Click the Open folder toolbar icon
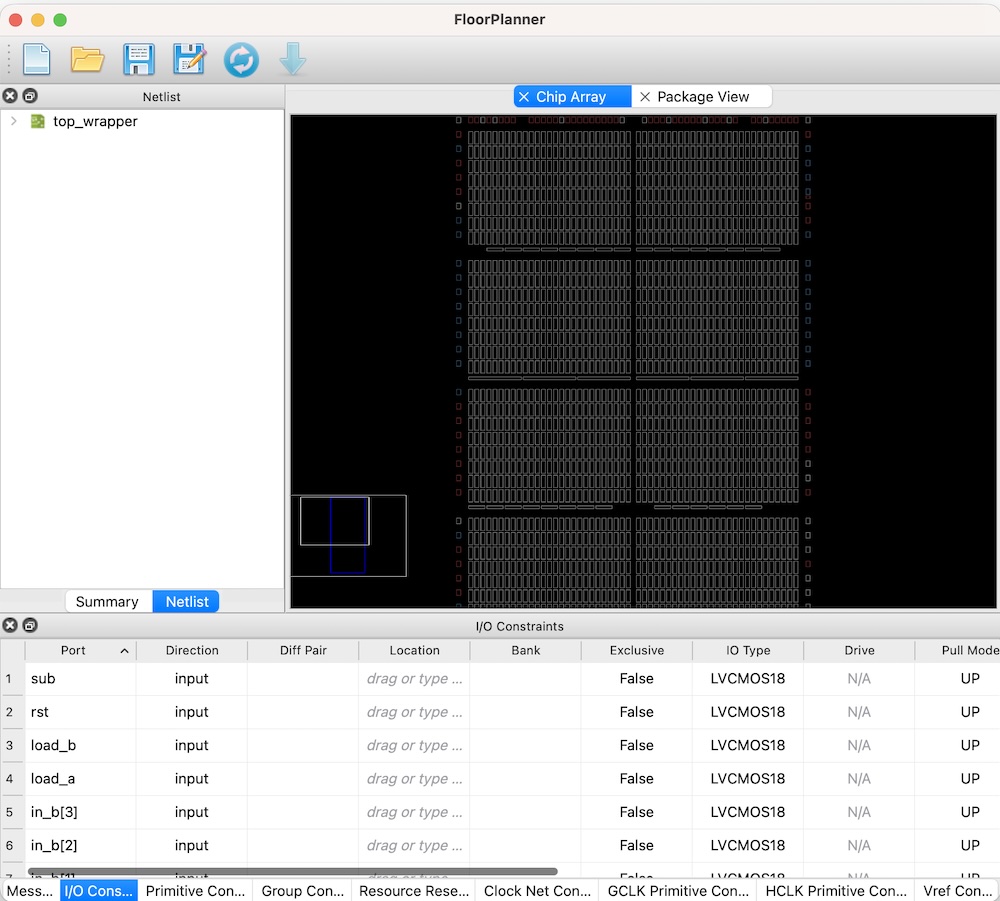This screenshot has width=1000, height=901. coord(88,60)
